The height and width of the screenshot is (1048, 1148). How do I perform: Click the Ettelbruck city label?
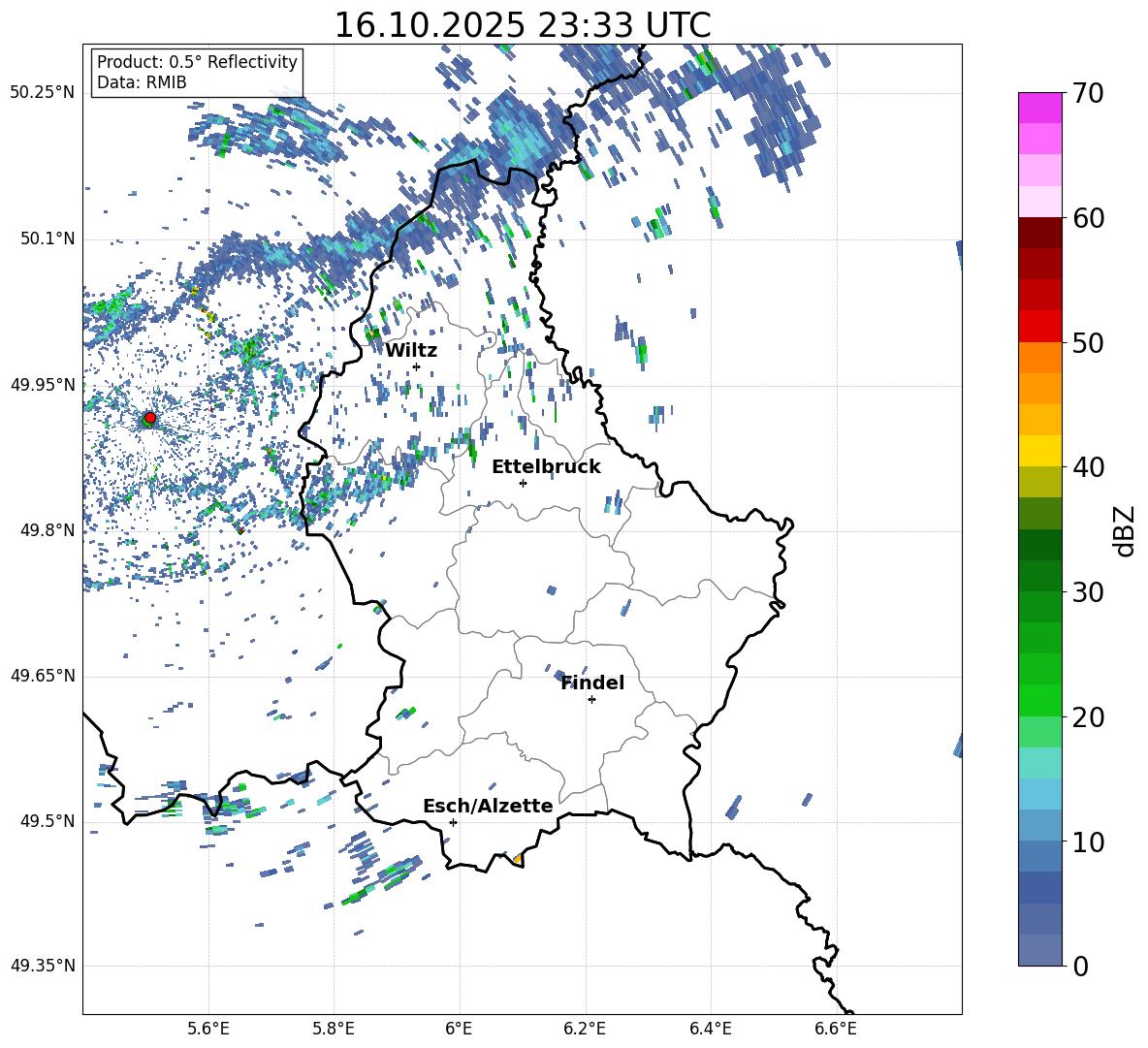click(x=546, y=467)
